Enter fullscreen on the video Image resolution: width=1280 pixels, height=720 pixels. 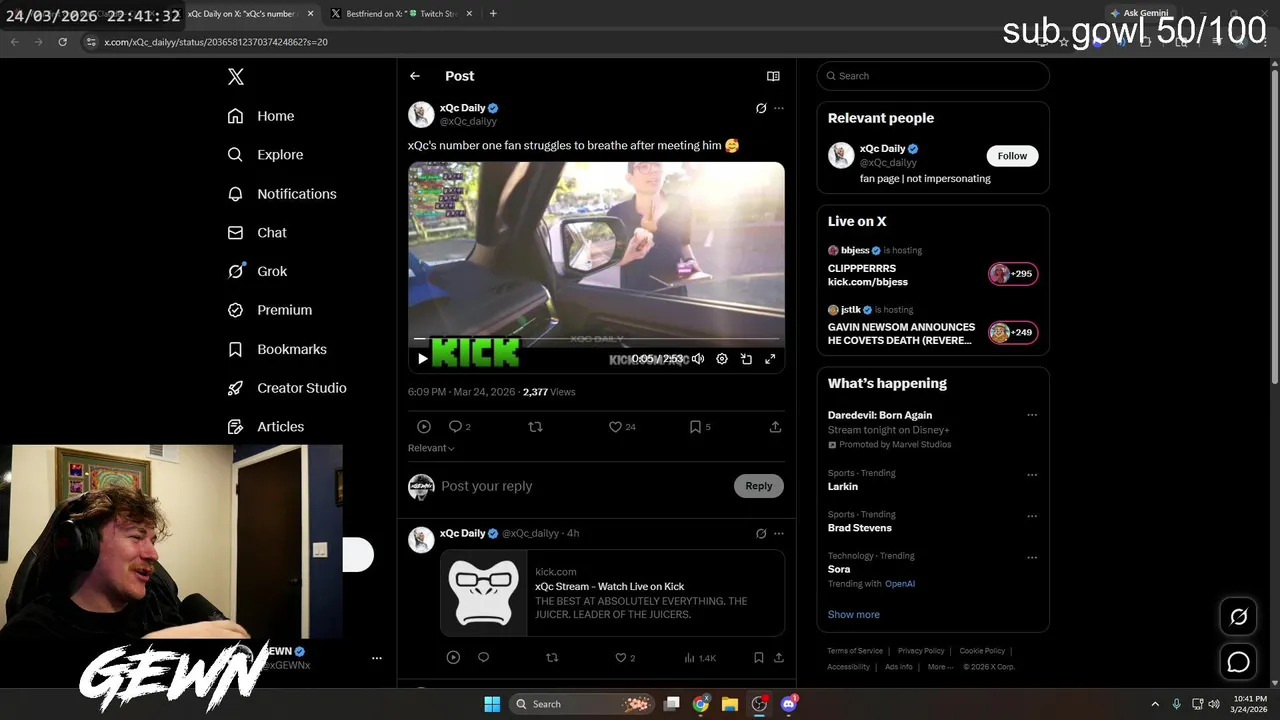[x=770, y=358]
